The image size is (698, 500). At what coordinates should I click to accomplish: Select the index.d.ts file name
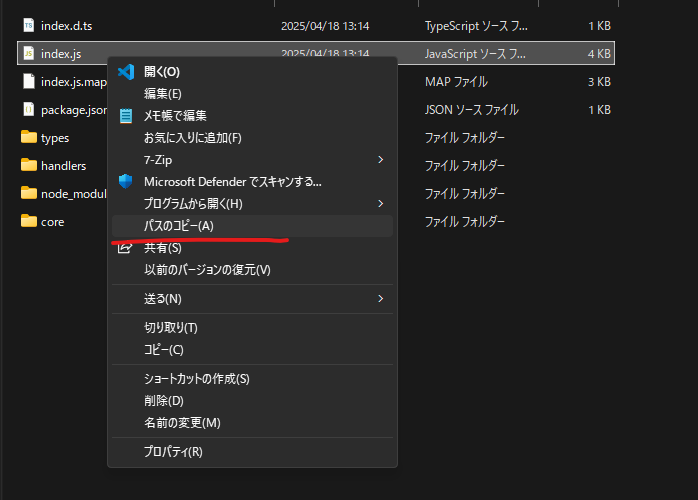66,26
